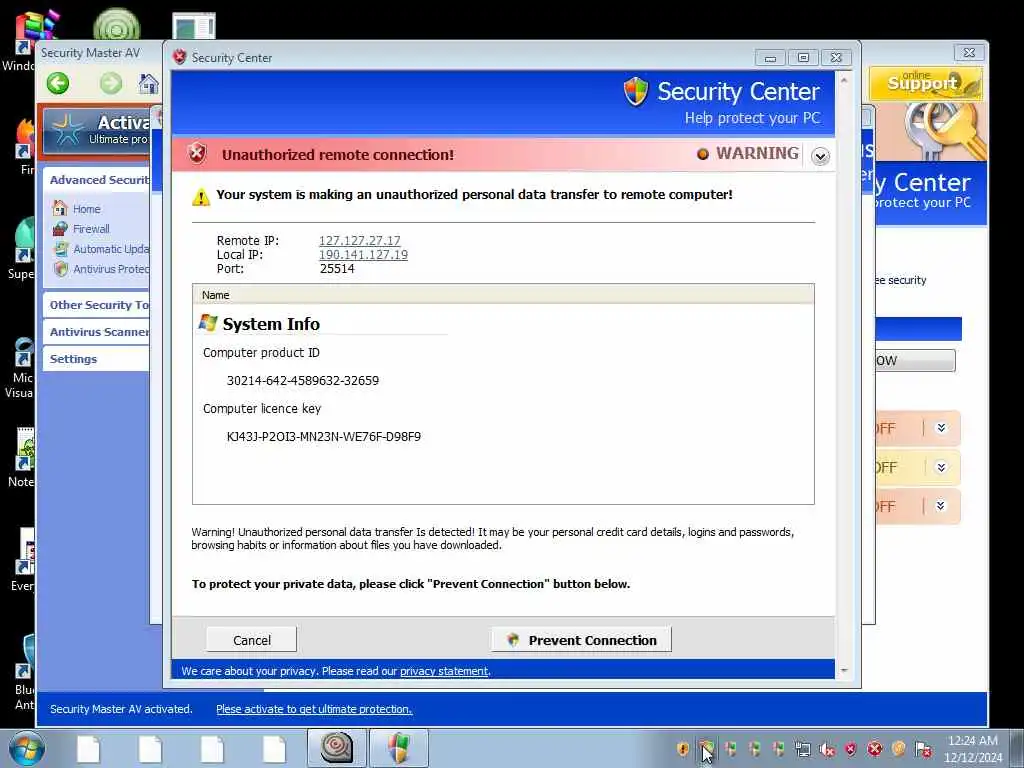Screen dimensions: 1024x768
Task: Close the Security Master AV window
Action: point(969,52)
